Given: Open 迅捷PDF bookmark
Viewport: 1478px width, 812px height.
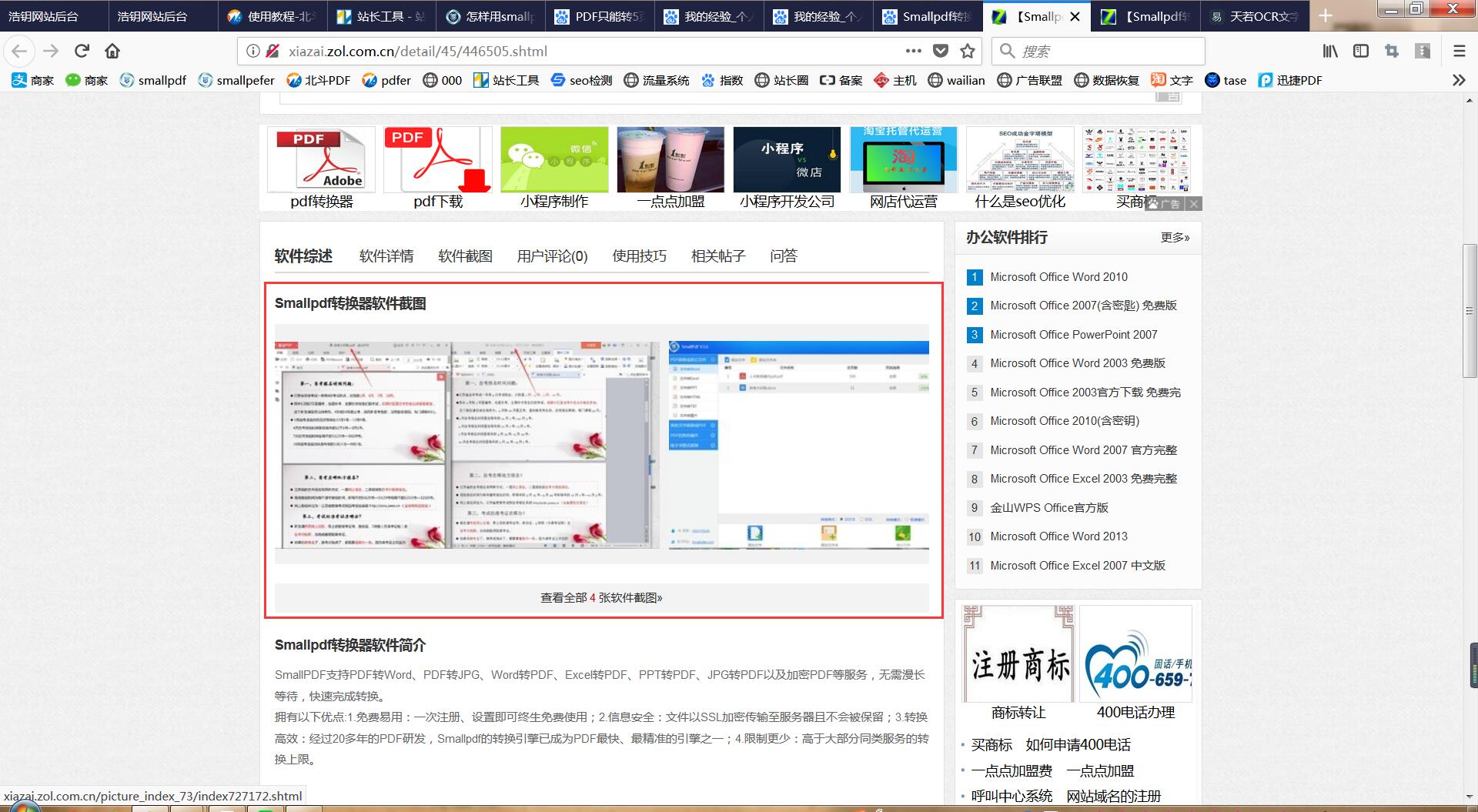Looking at the screenshot, I should coord(1290,80).
